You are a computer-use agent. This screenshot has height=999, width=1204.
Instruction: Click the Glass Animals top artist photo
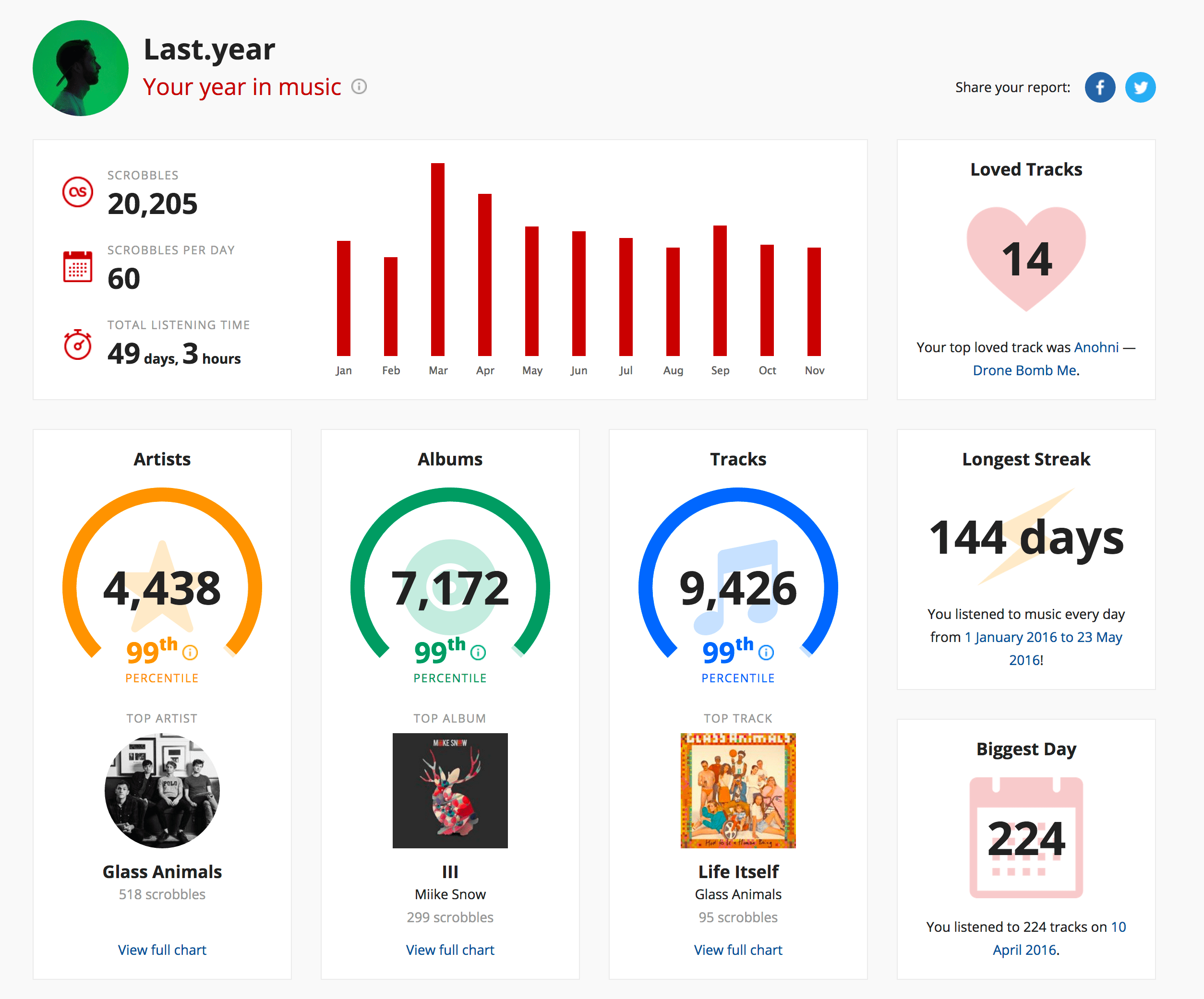coord(162,790)
